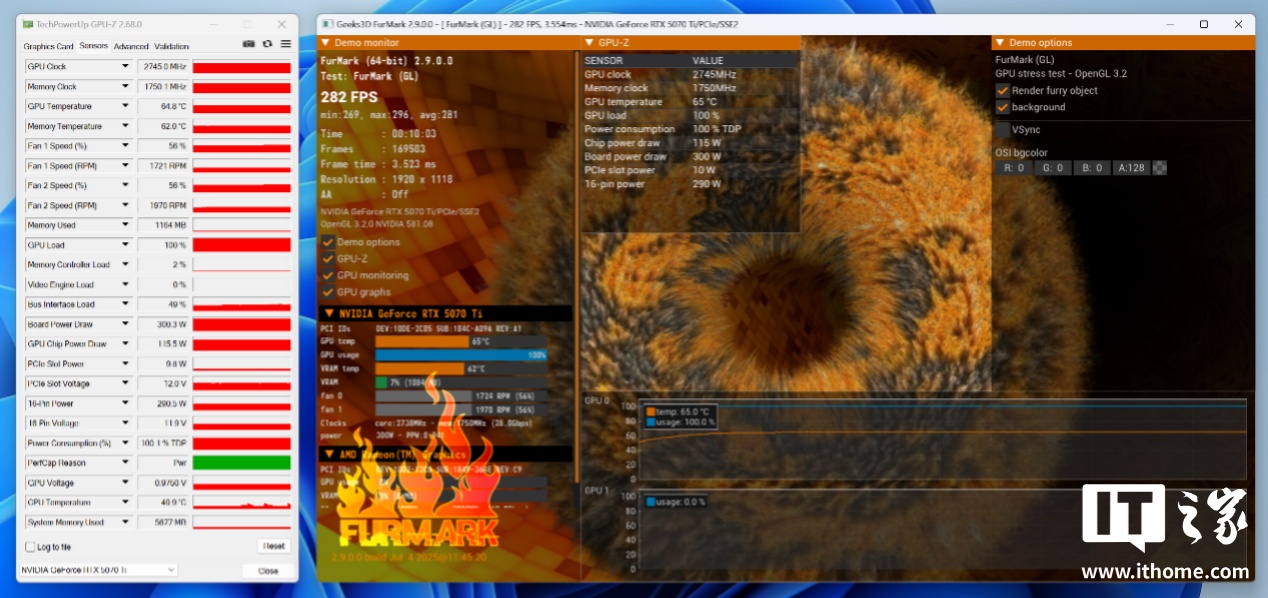Enable the VSync checkbox

coord(1002,129)
